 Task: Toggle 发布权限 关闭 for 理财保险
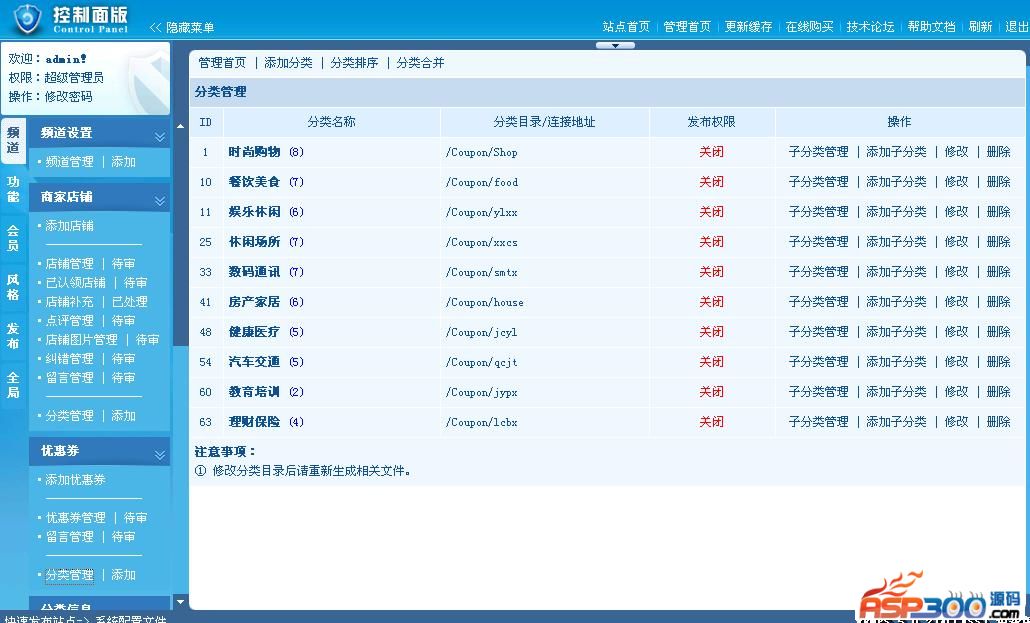(711, 422)
